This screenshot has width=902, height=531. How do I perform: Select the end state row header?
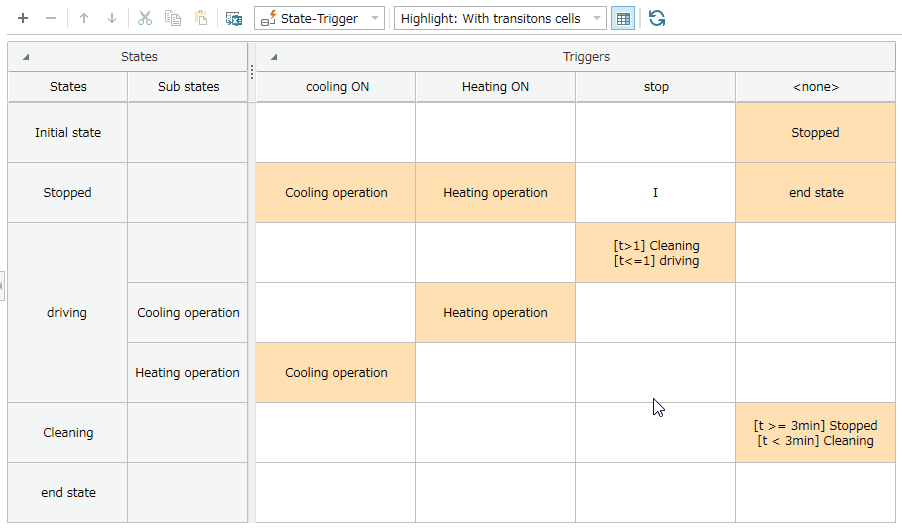68,492
